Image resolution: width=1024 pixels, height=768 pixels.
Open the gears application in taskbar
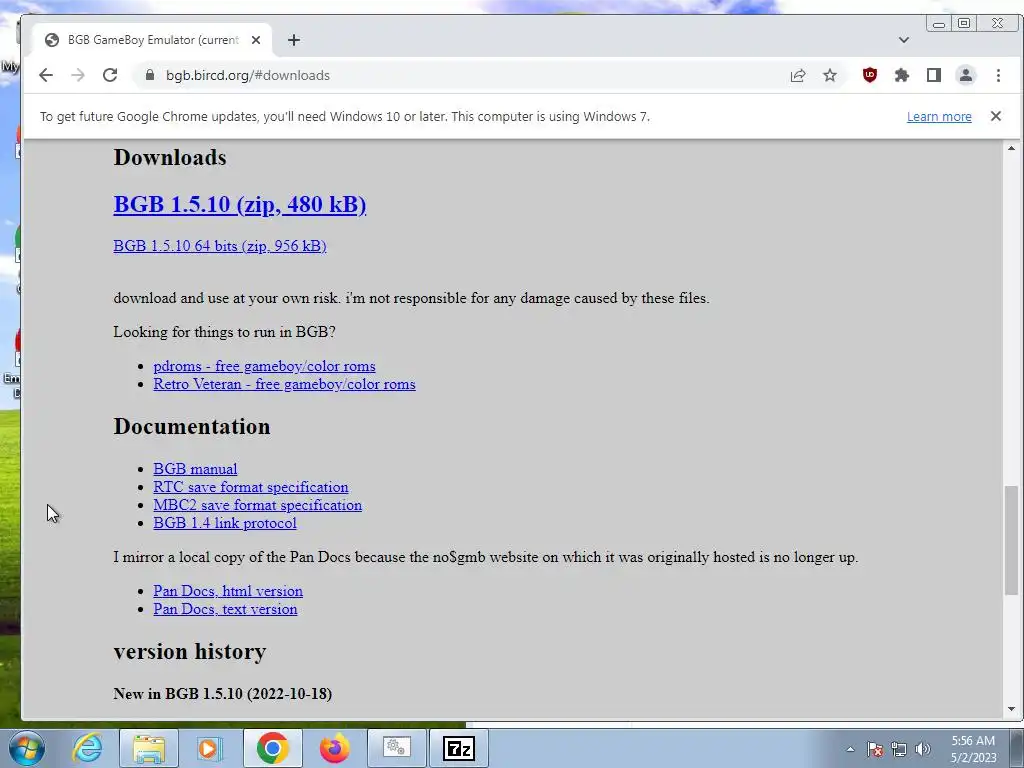pyautogui.click(x=396, y=748)
